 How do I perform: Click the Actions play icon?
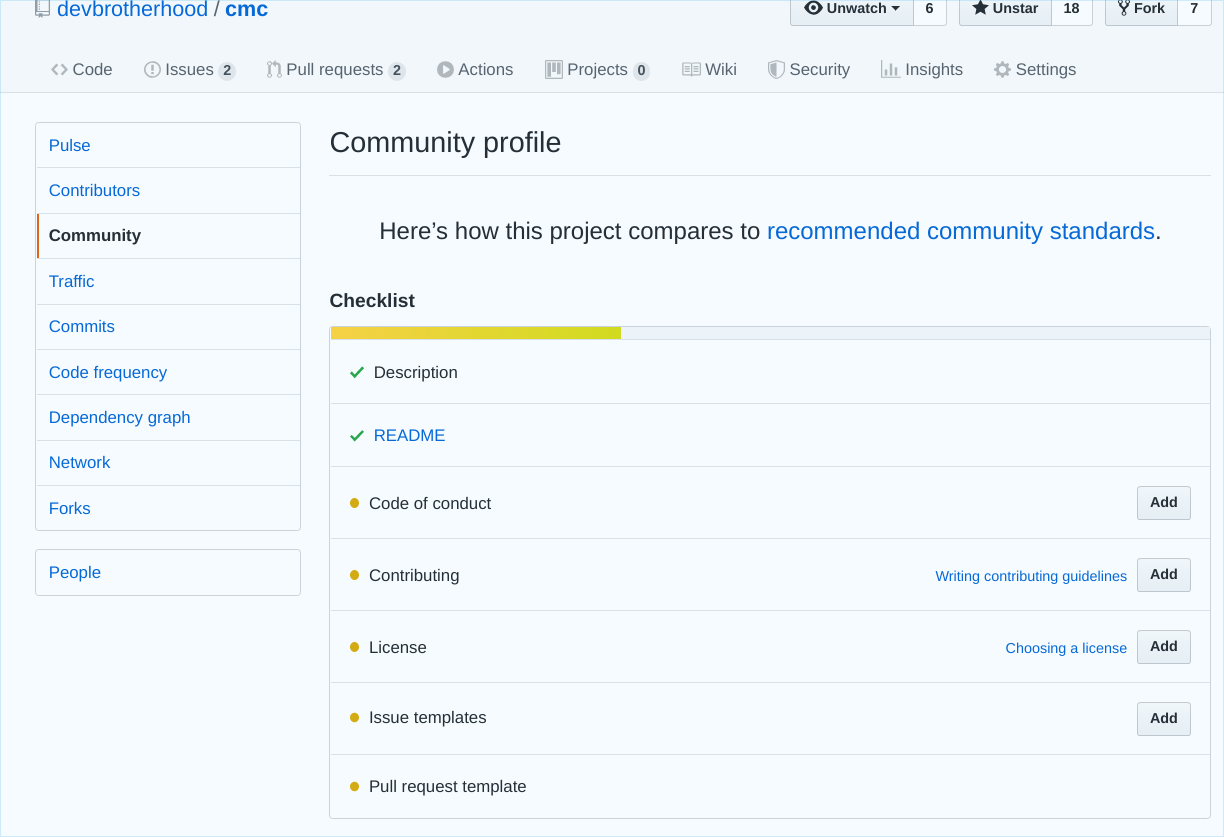tap(445, 70)
